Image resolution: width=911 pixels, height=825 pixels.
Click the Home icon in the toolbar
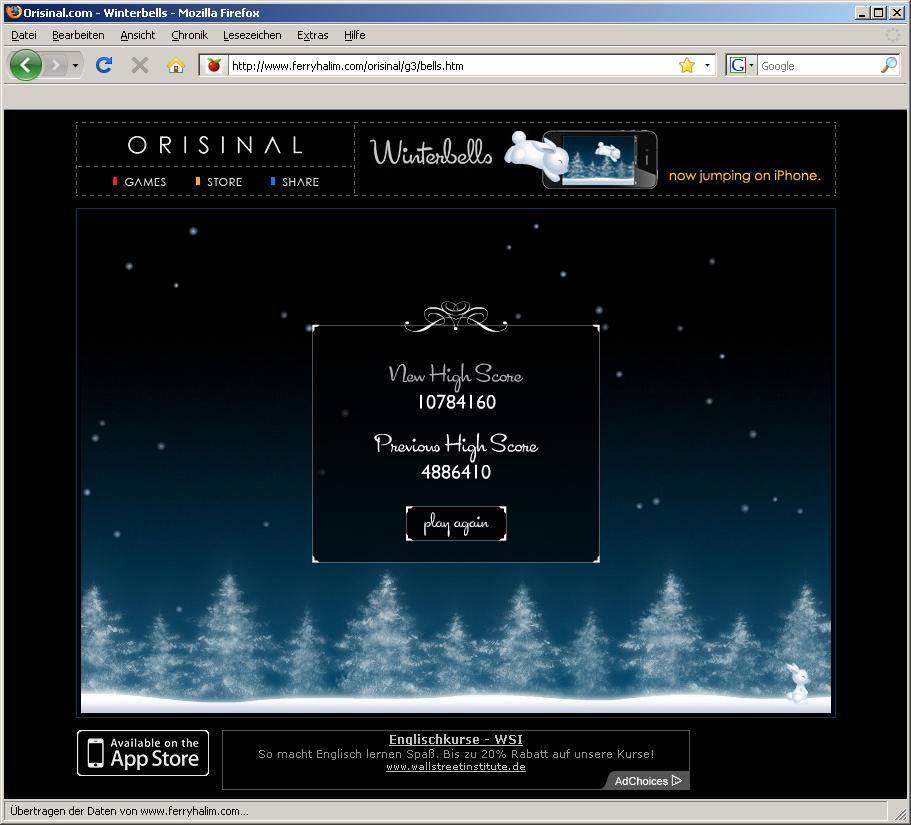point(175,66)
